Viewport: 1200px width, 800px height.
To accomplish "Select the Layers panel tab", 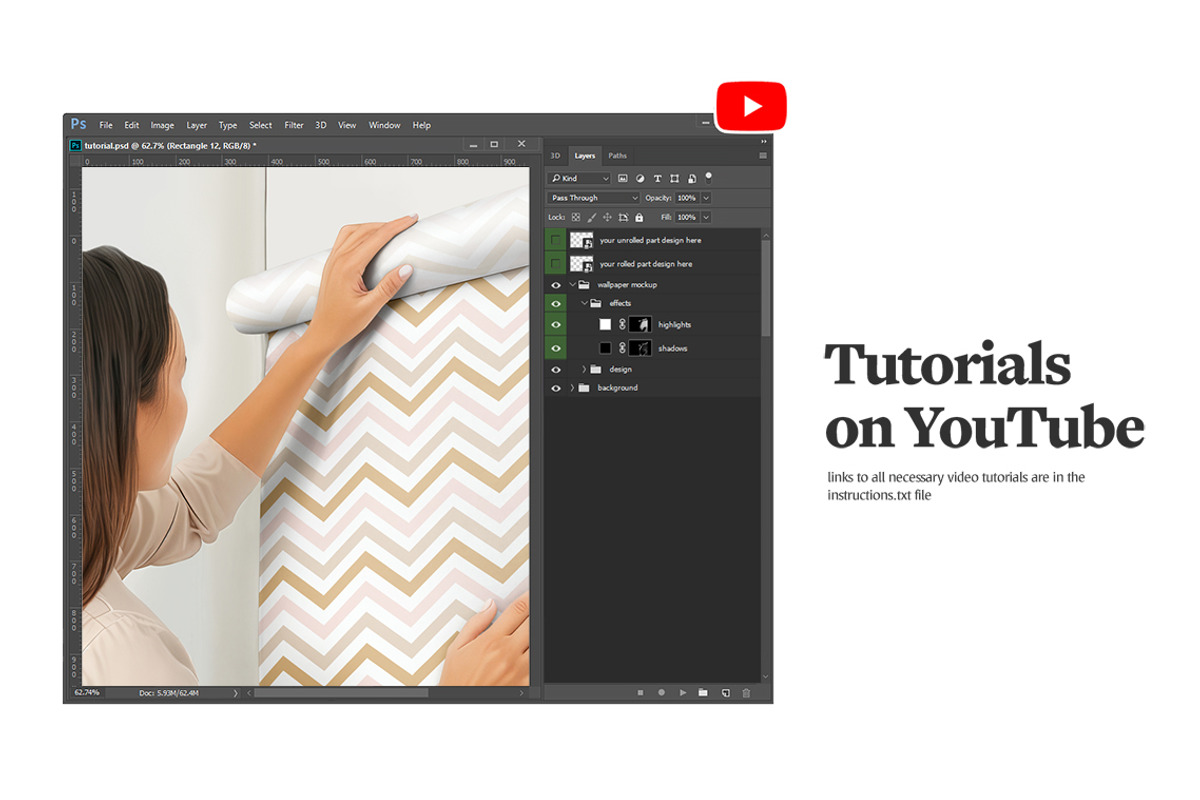I will click(584, 155).
